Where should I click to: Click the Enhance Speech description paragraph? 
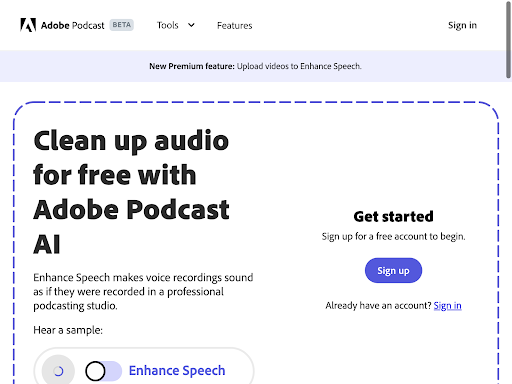click(143, 291)
